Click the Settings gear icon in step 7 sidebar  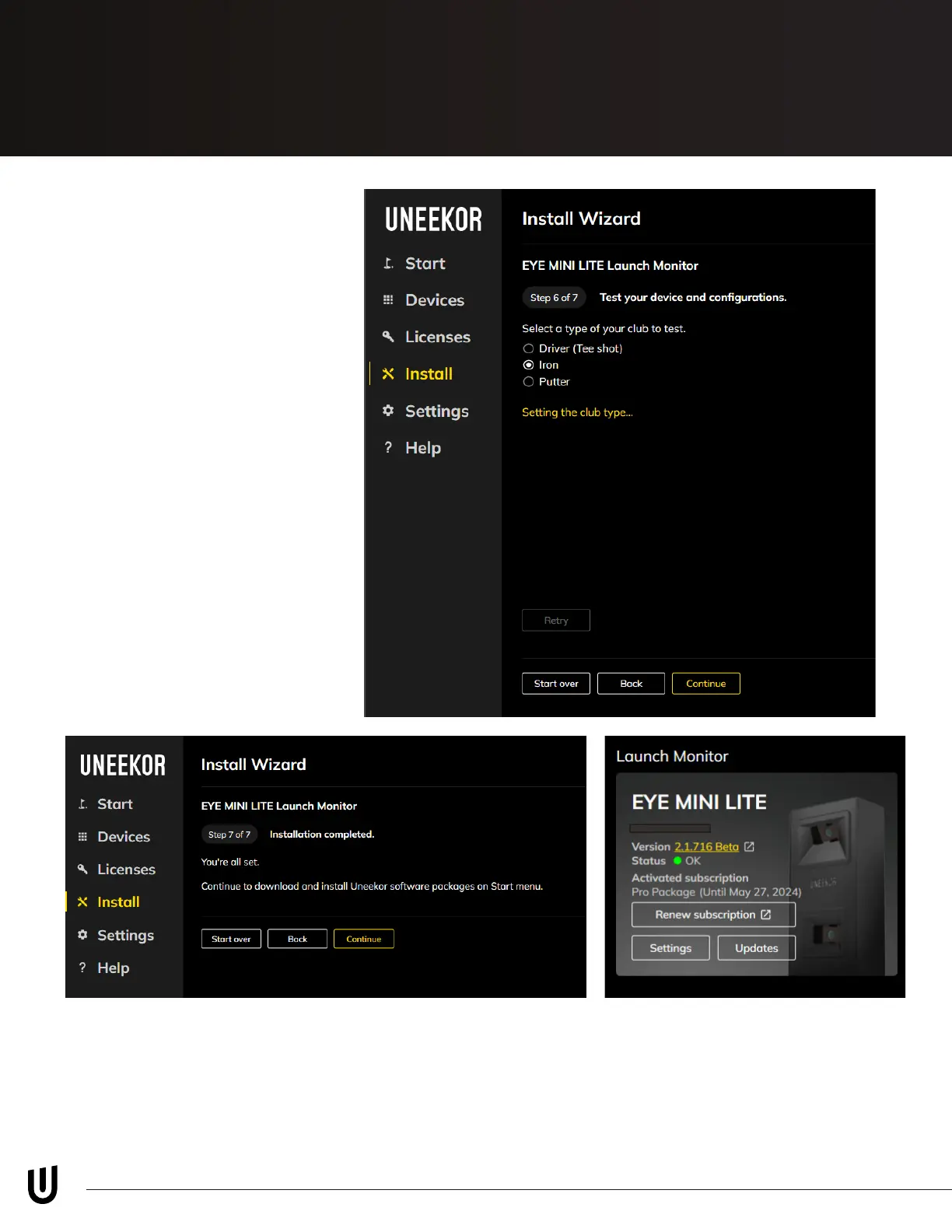82,935
